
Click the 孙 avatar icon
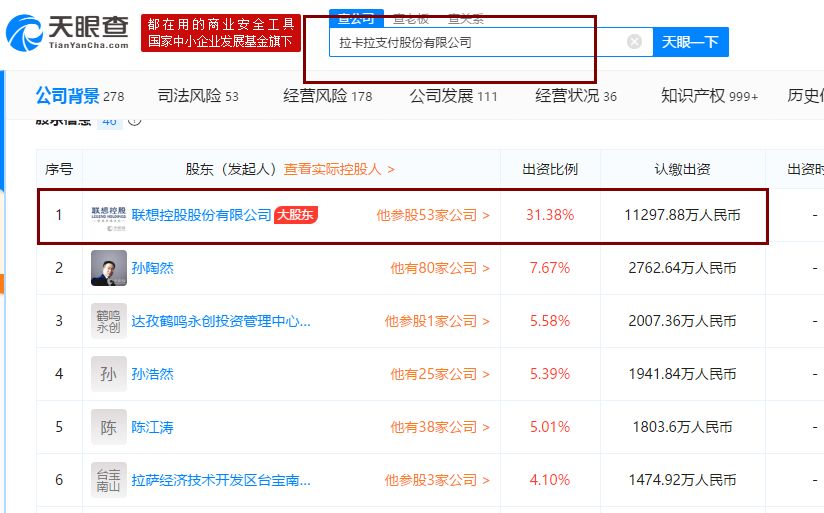pyautogui.click(x=109, y=374)
